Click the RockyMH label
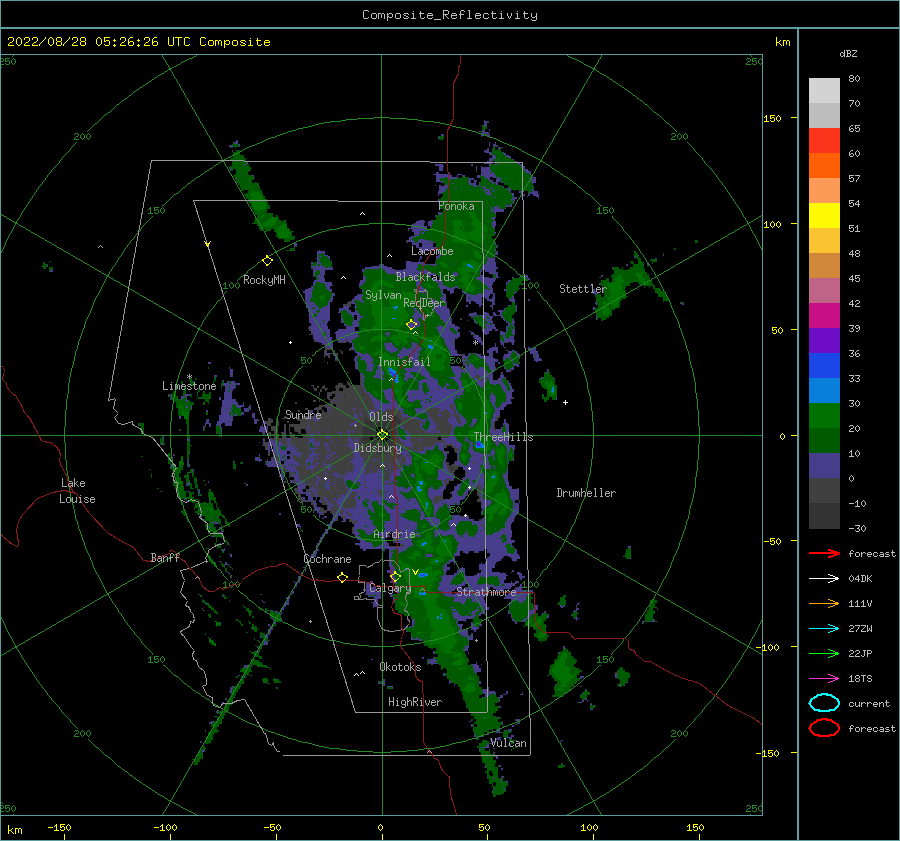The height and width of the screenshot is (841, 900). pyautogui.click(x=264, y=280)
